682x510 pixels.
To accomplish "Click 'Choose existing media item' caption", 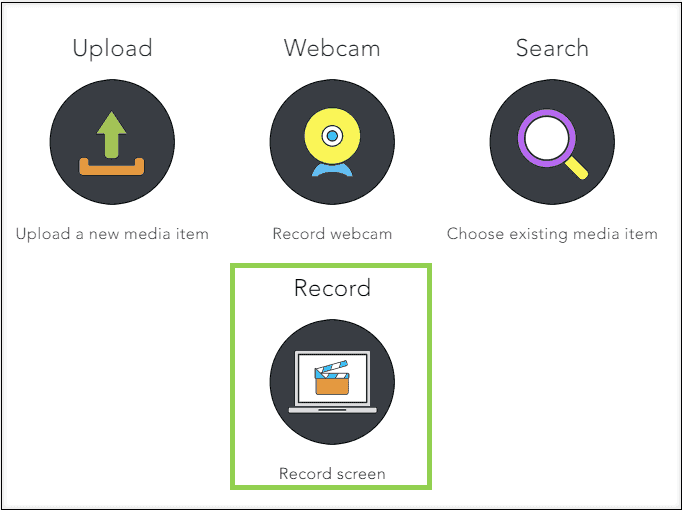I will 552,234.
